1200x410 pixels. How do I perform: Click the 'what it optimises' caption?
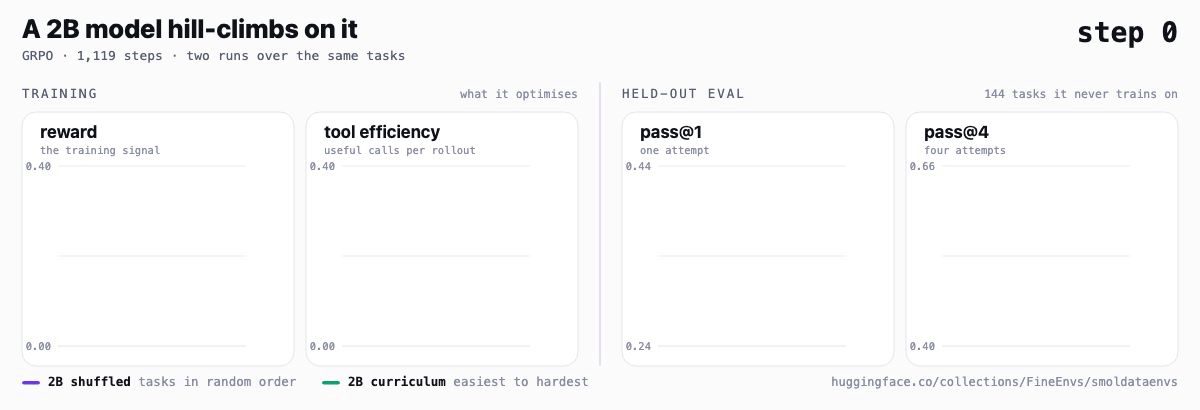pos(519,94)
